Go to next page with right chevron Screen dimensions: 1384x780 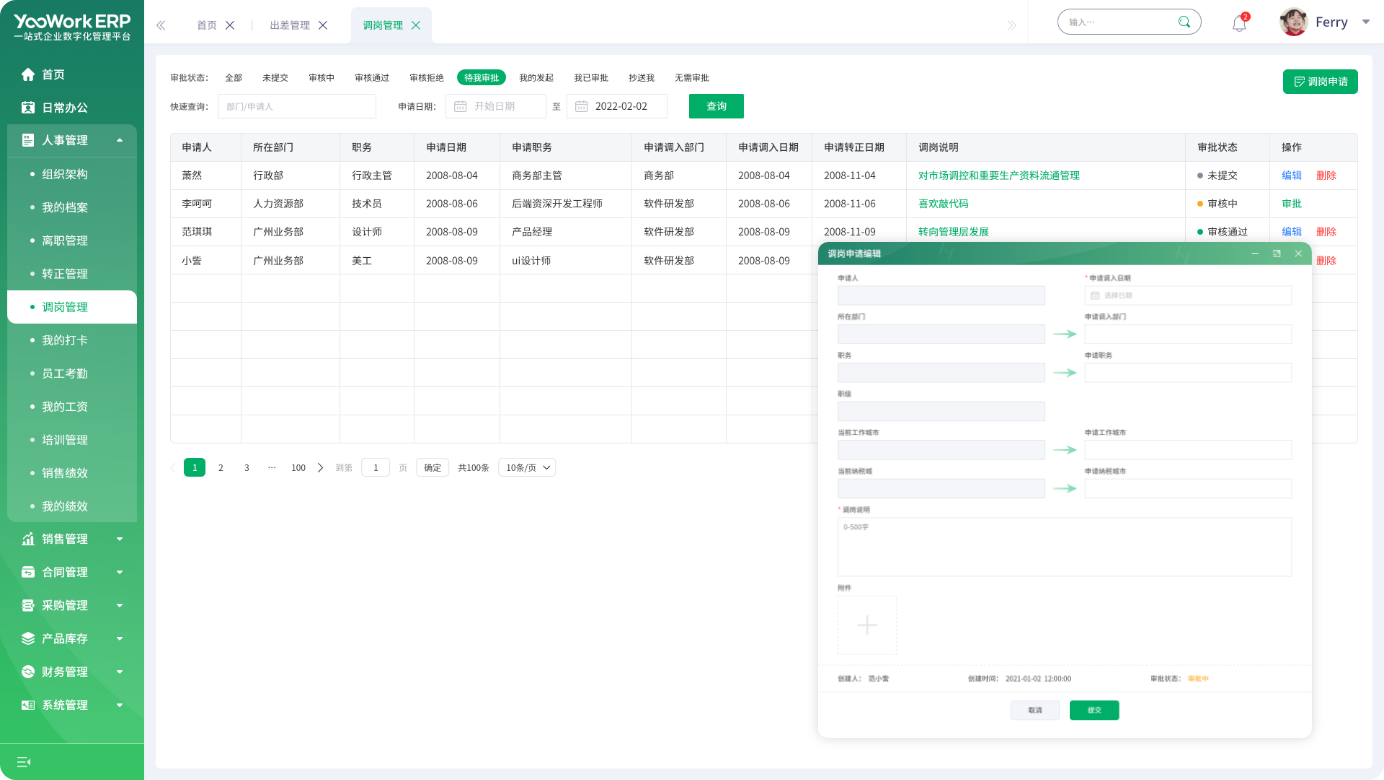tap(320, 467)
